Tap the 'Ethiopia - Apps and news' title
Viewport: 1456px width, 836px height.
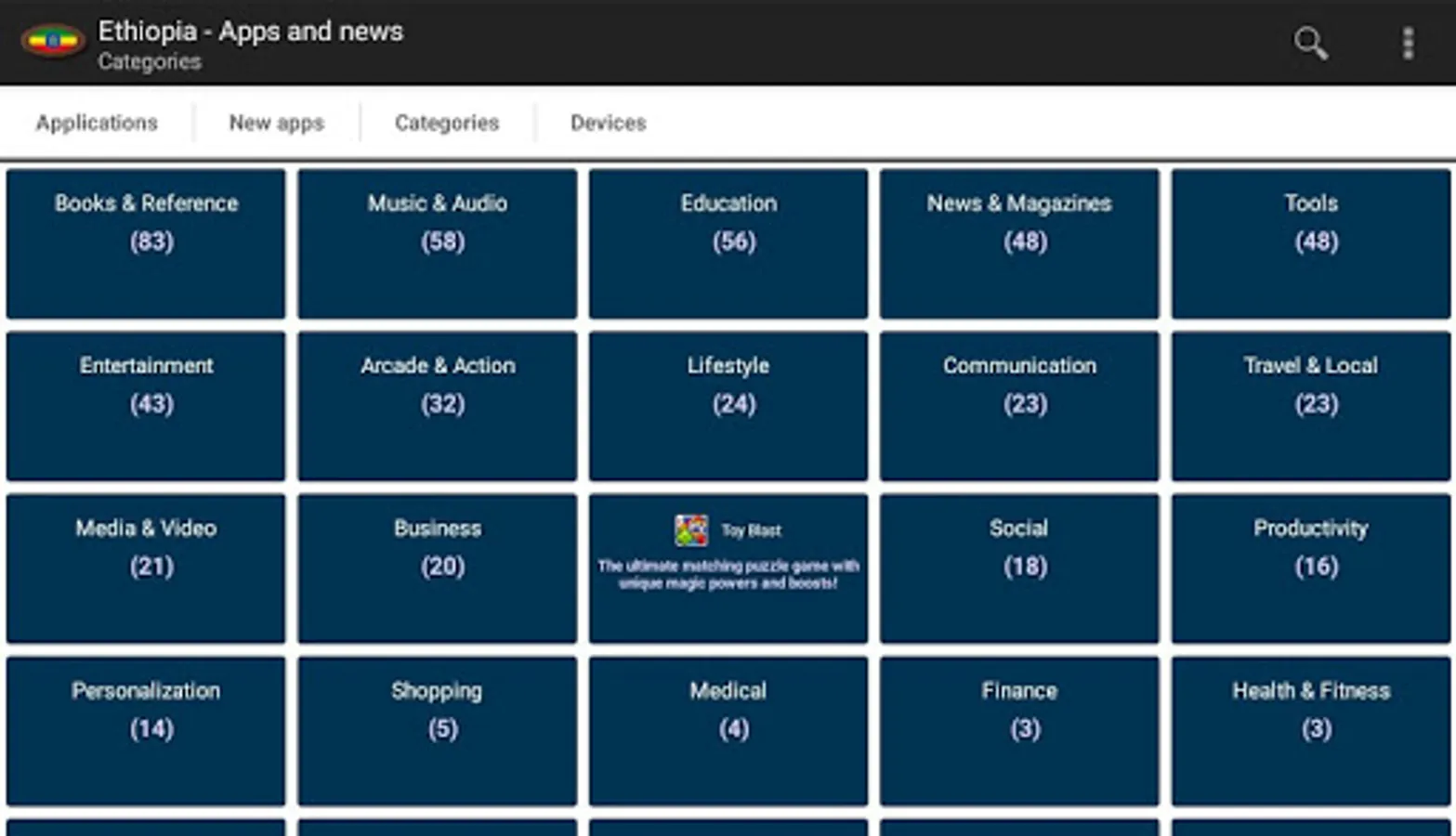click(251, 32)
